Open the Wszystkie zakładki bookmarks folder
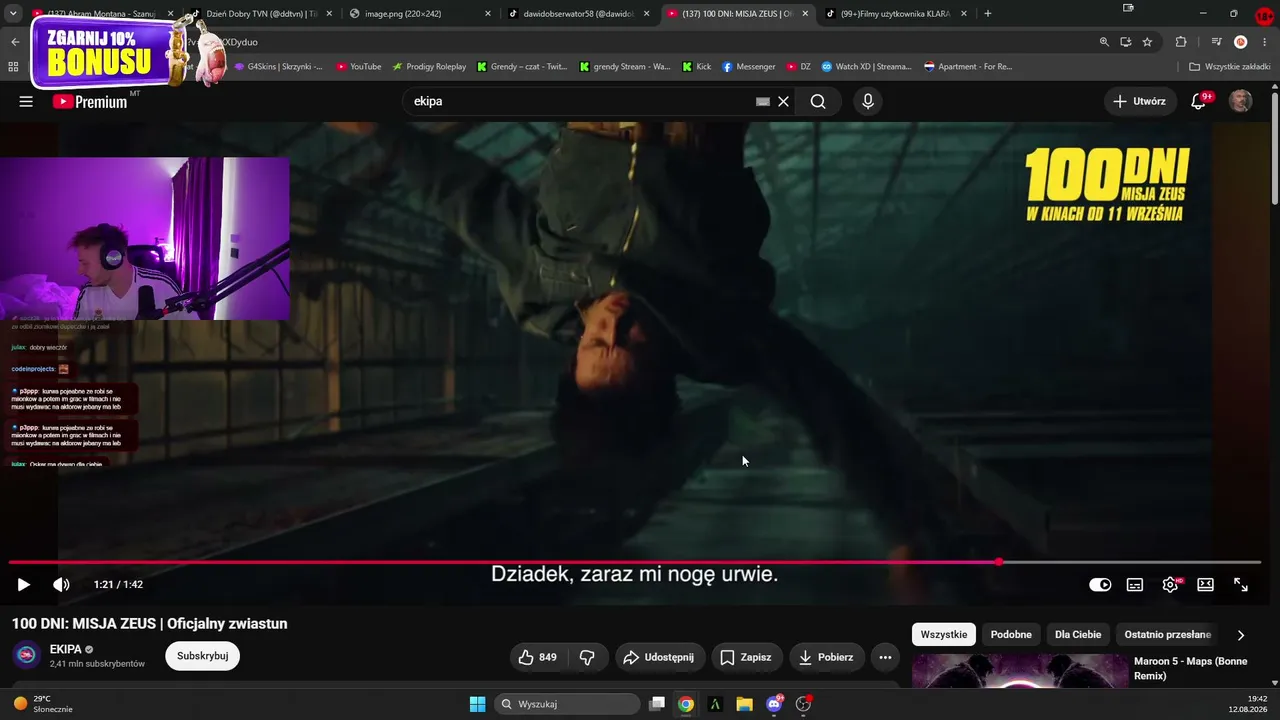 coord(1230,67)
